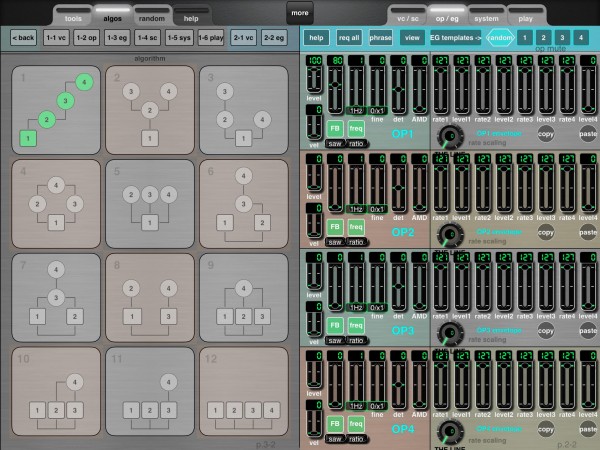Open the play tab
The image size is (600, 450).
[526, 16]
